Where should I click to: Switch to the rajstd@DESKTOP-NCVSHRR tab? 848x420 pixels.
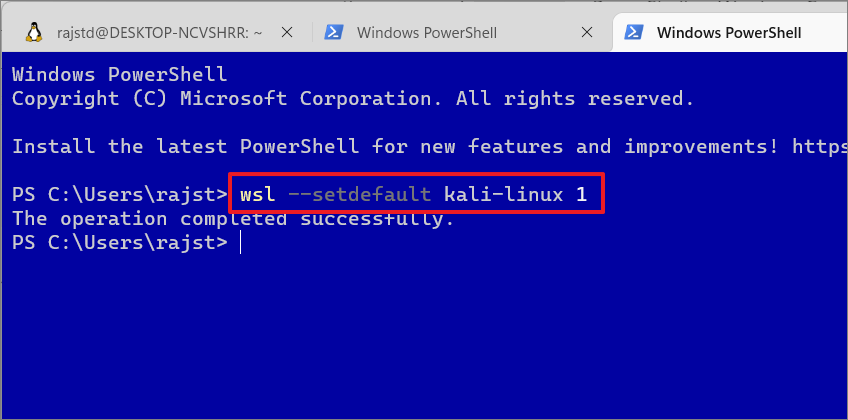(x=160, y=33)
